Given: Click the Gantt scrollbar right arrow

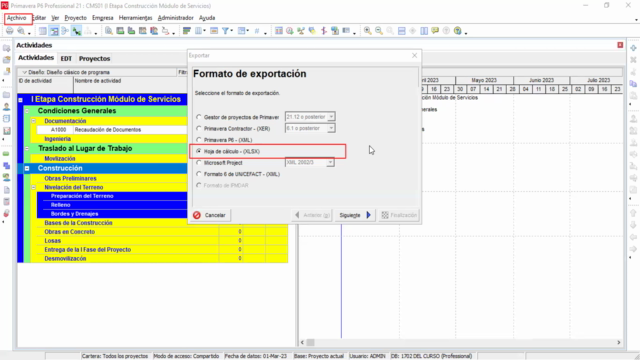Looking at the screenshot, I should pos(619,342).
